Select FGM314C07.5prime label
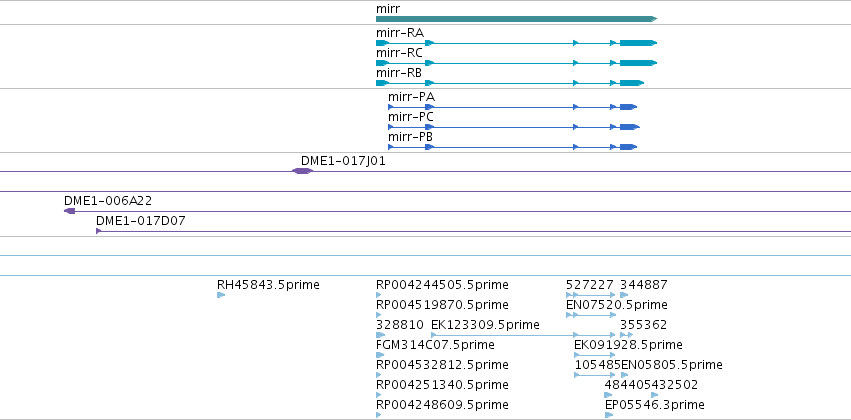The image size is (851, 420). [x=435, y=345]
